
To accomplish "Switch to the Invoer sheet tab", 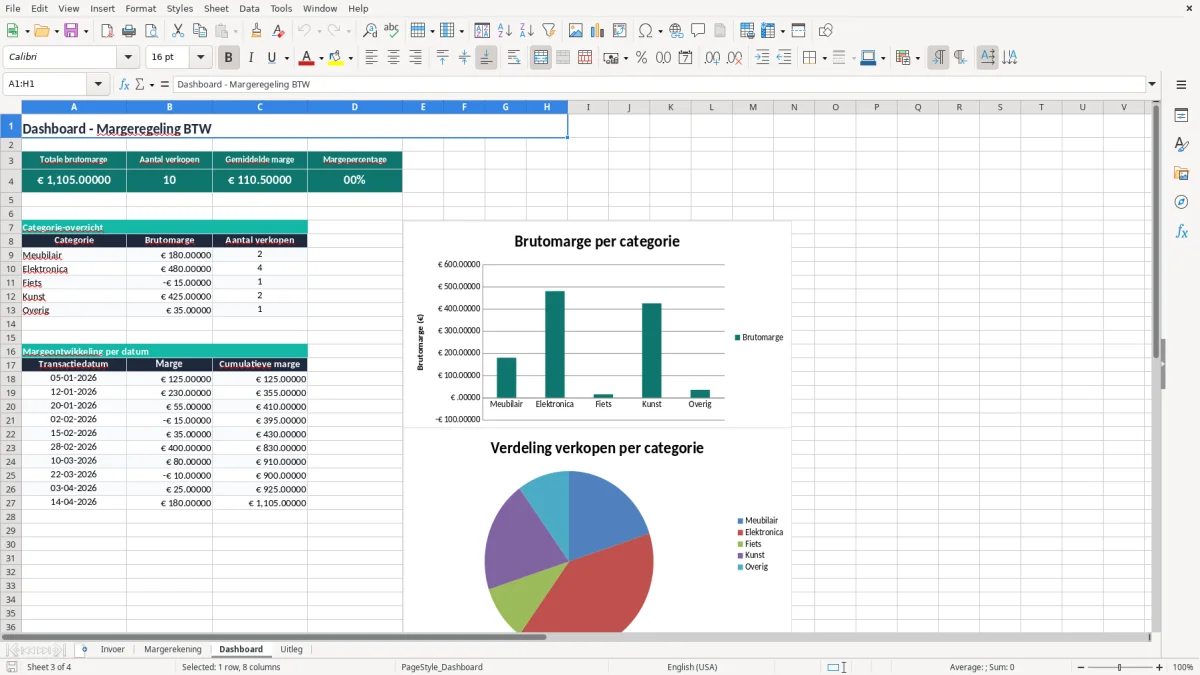I will coord(113,649).
